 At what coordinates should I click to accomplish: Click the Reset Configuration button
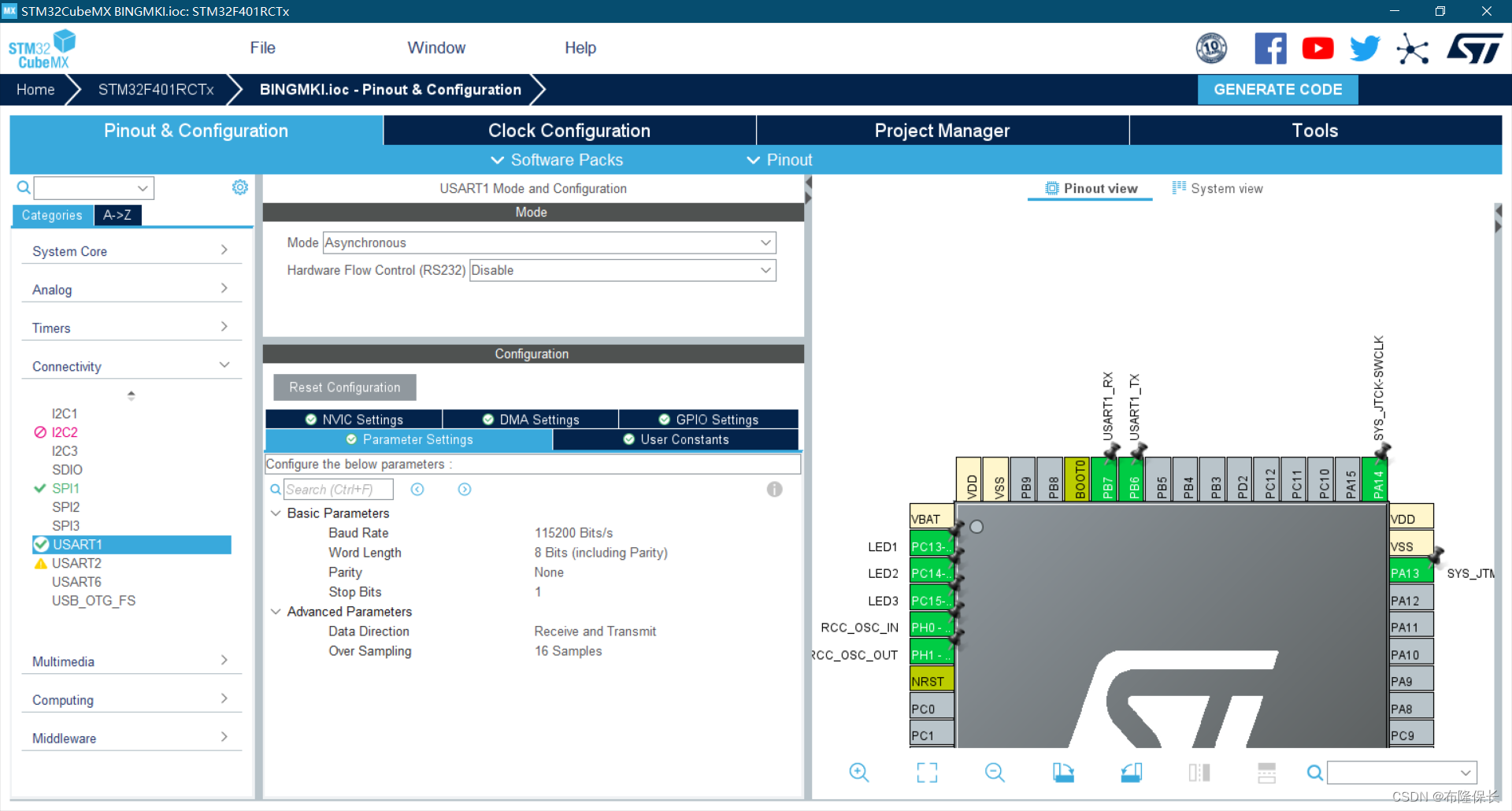coord(345,387)
